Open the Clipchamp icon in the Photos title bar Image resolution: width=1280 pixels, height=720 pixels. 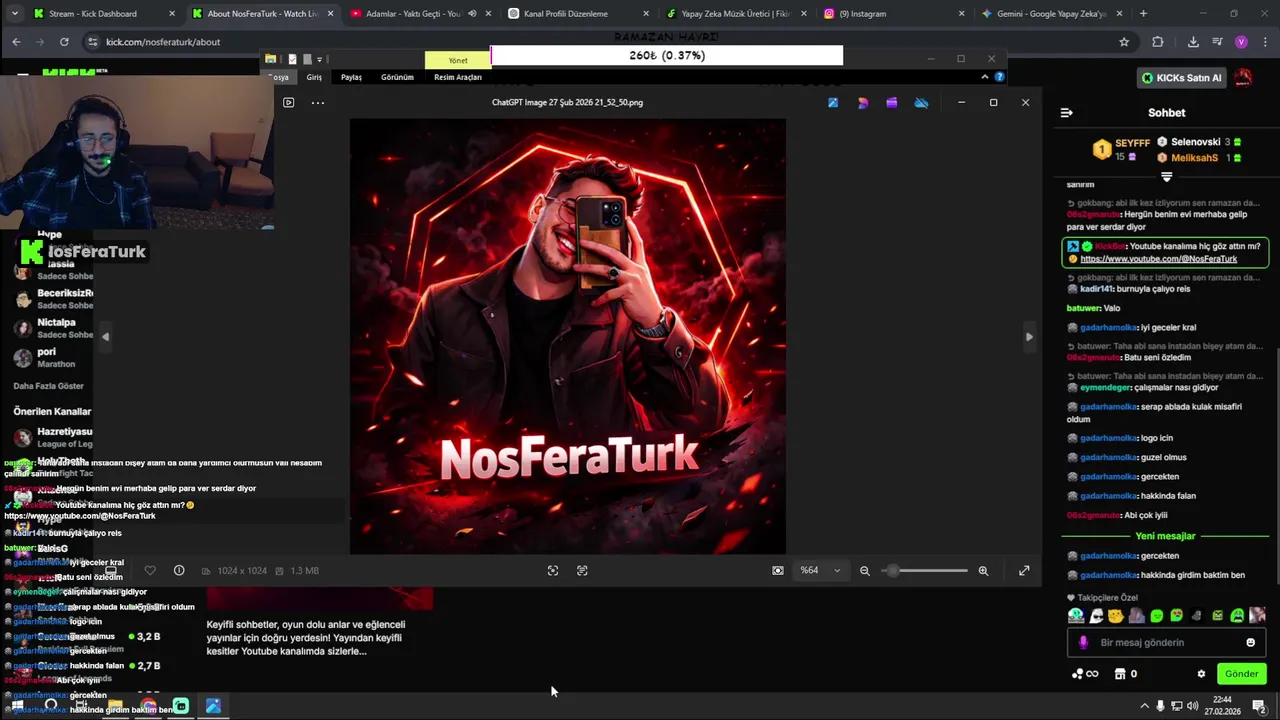tap(892, 102)
